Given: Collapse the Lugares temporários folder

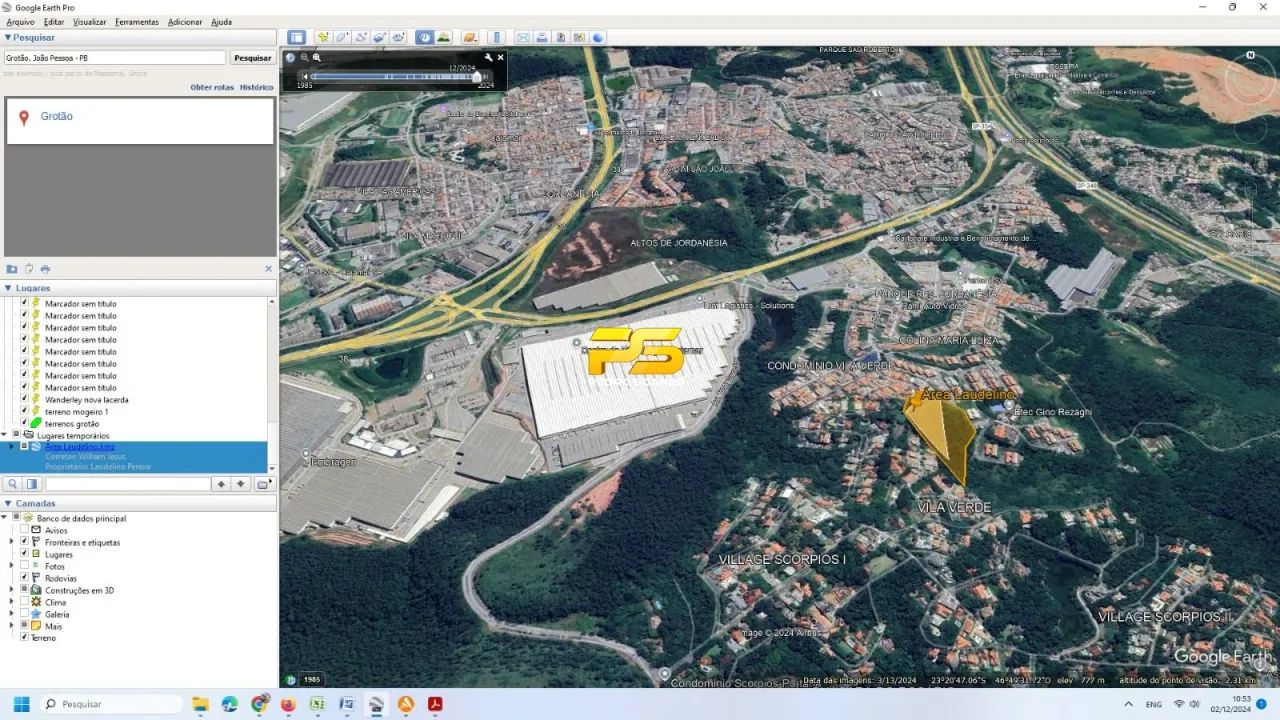Looking at the screenshot, I should pos(6,435).
